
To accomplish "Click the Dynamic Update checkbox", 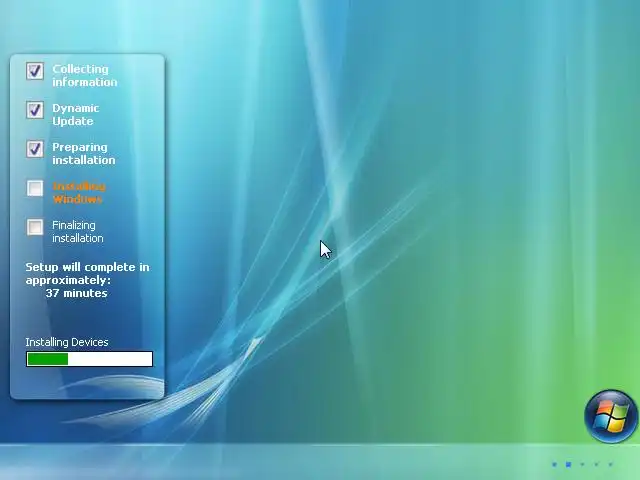I will (x=35, y=110).
